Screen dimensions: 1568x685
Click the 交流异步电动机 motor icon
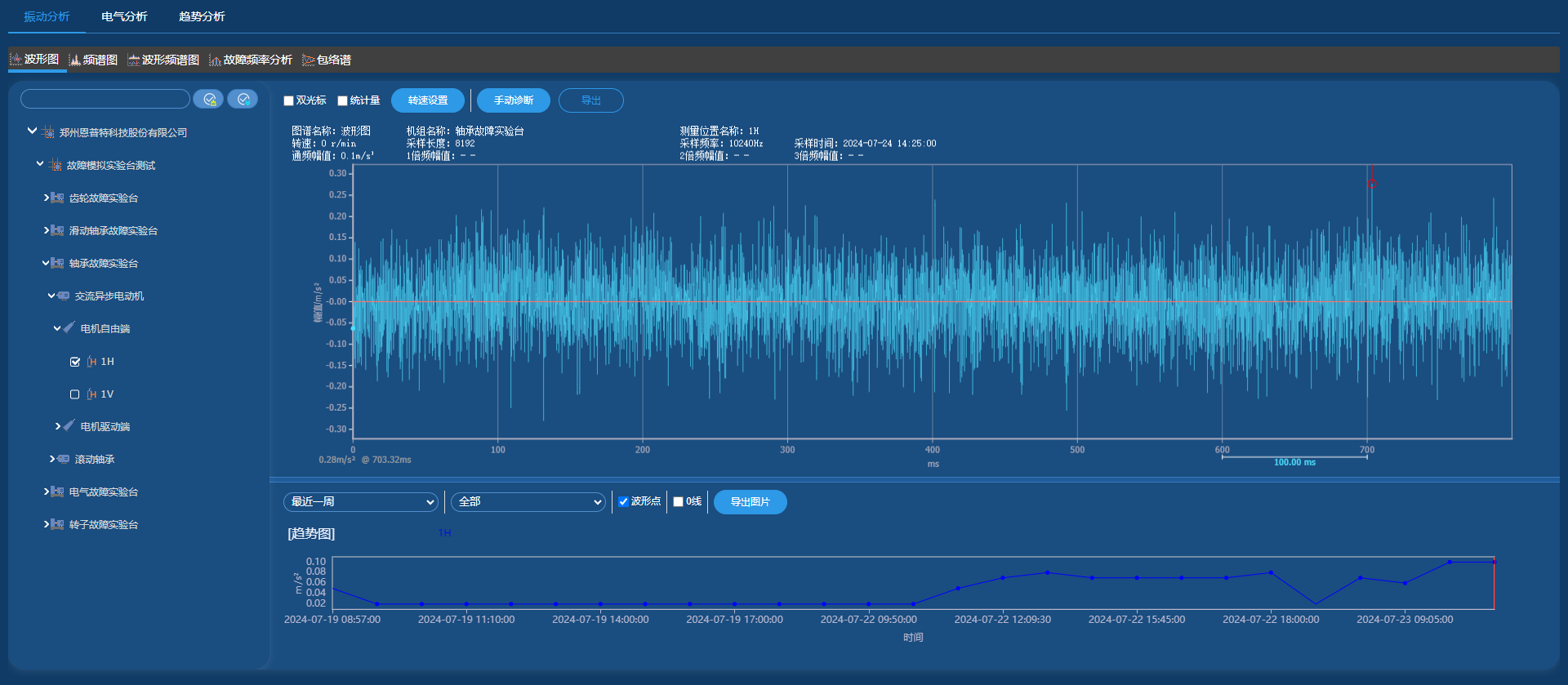pos(63,296)
